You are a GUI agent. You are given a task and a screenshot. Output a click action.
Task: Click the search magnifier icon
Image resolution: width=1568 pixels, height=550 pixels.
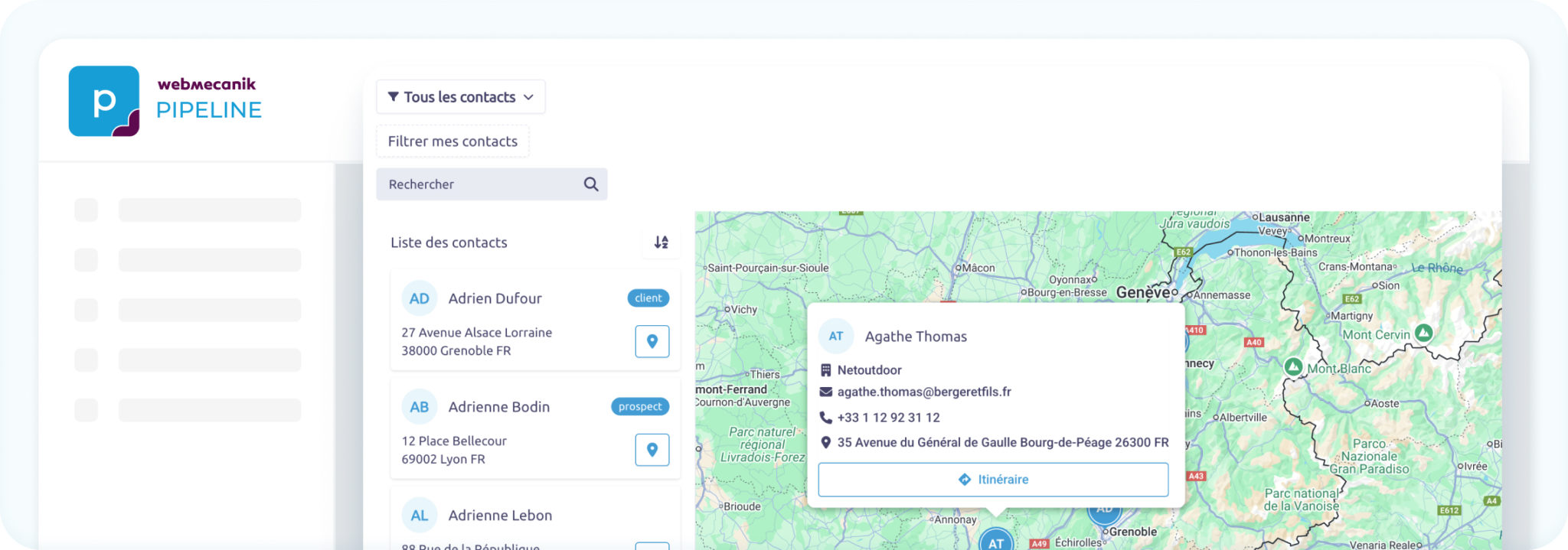pyautogui.click(x=591, y=184)
